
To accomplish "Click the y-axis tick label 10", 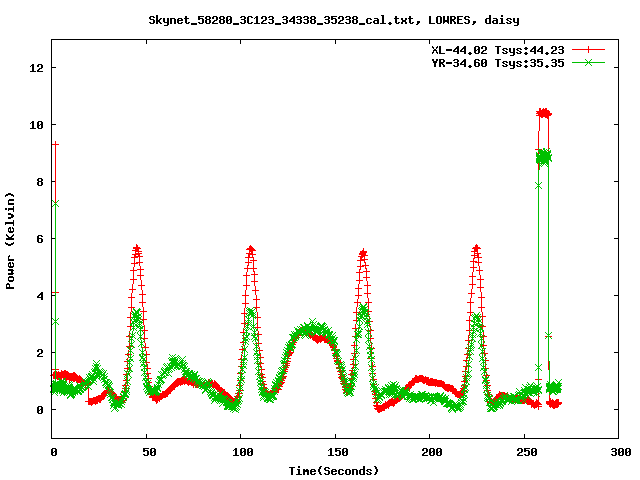I will [x=36, y=125].
